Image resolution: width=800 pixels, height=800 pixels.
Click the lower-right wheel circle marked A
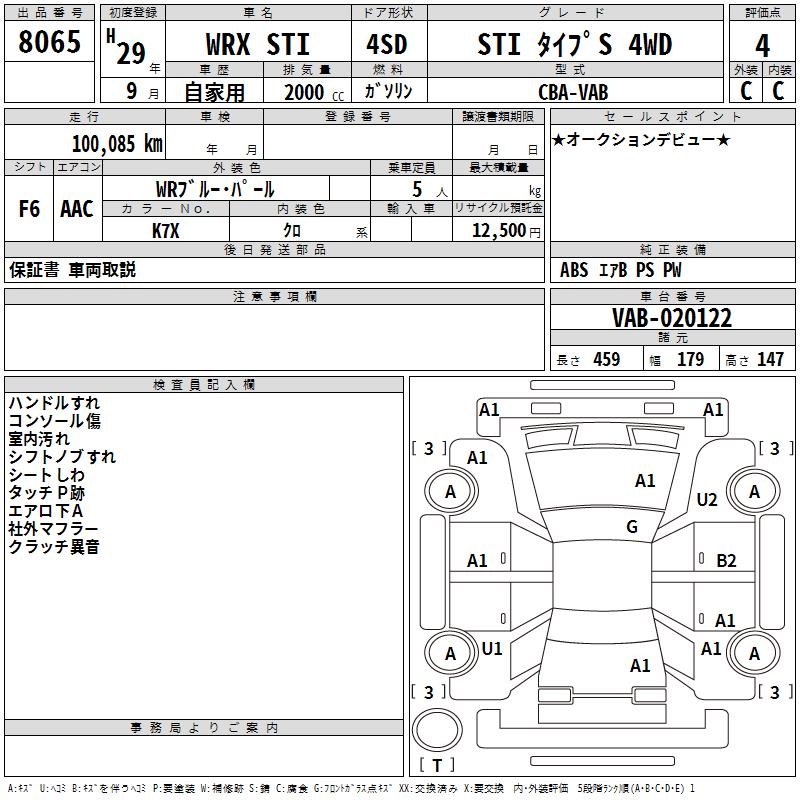(x=754, y=653)
